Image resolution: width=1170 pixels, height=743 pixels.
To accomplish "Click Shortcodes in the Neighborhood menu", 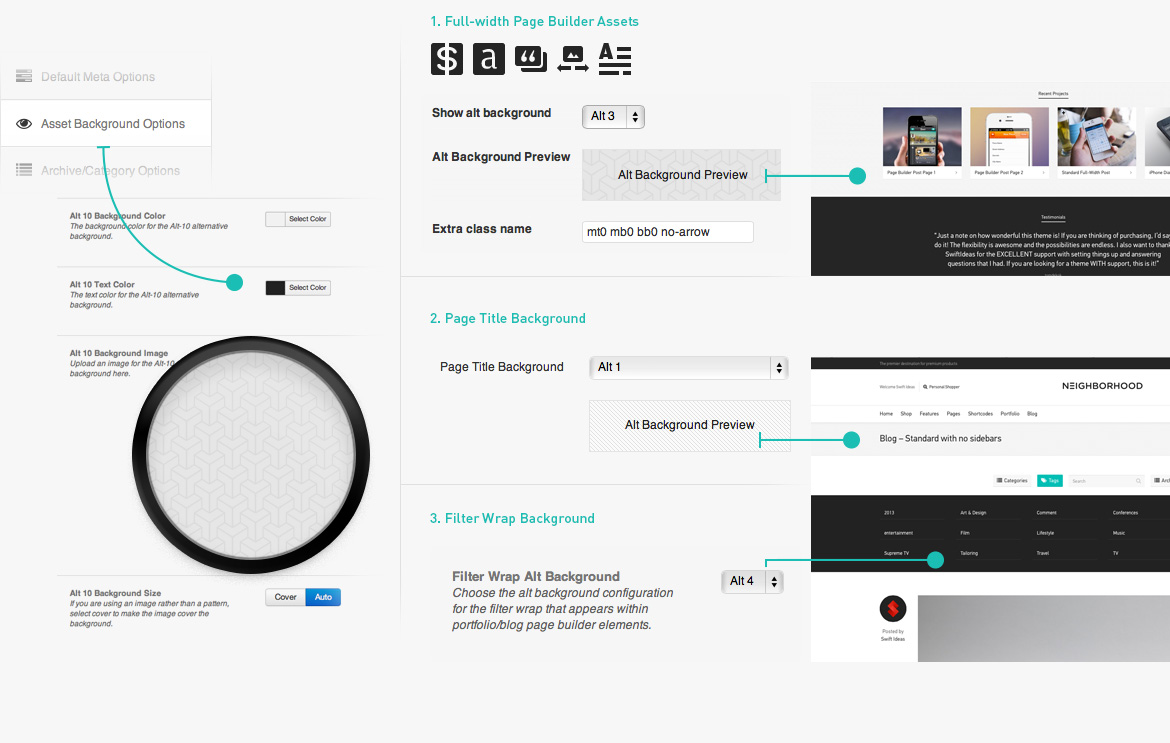I will coord(980,413).
